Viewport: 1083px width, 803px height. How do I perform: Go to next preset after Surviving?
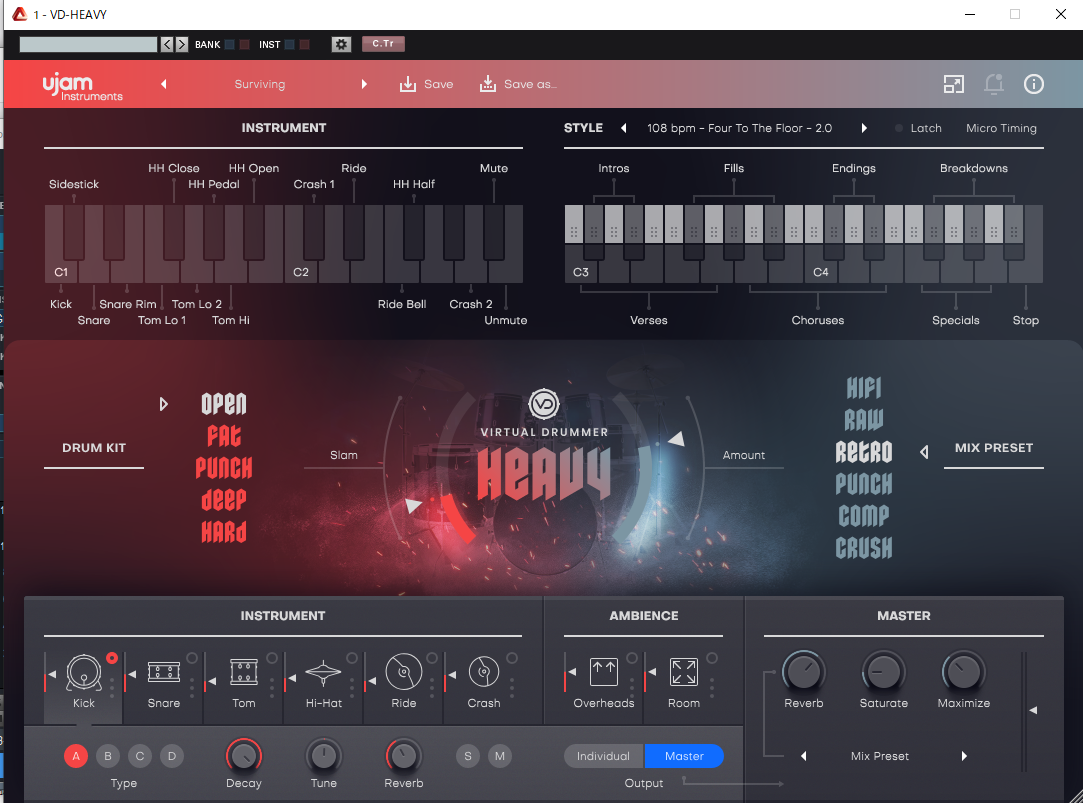click(x=364, y=84)
